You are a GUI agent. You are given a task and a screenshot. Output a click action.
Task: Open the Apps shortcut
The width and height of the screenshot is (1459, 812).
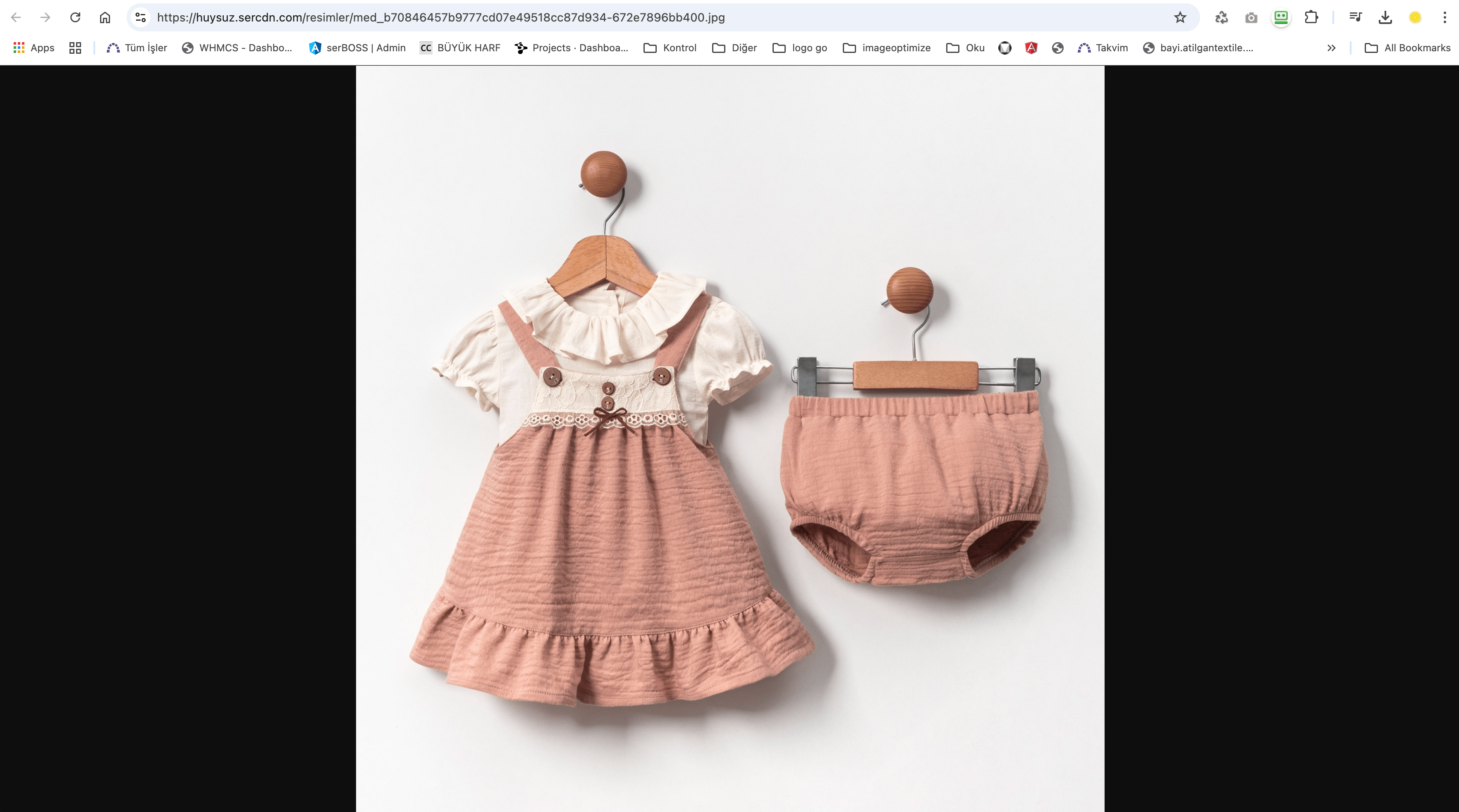(34, 48)
